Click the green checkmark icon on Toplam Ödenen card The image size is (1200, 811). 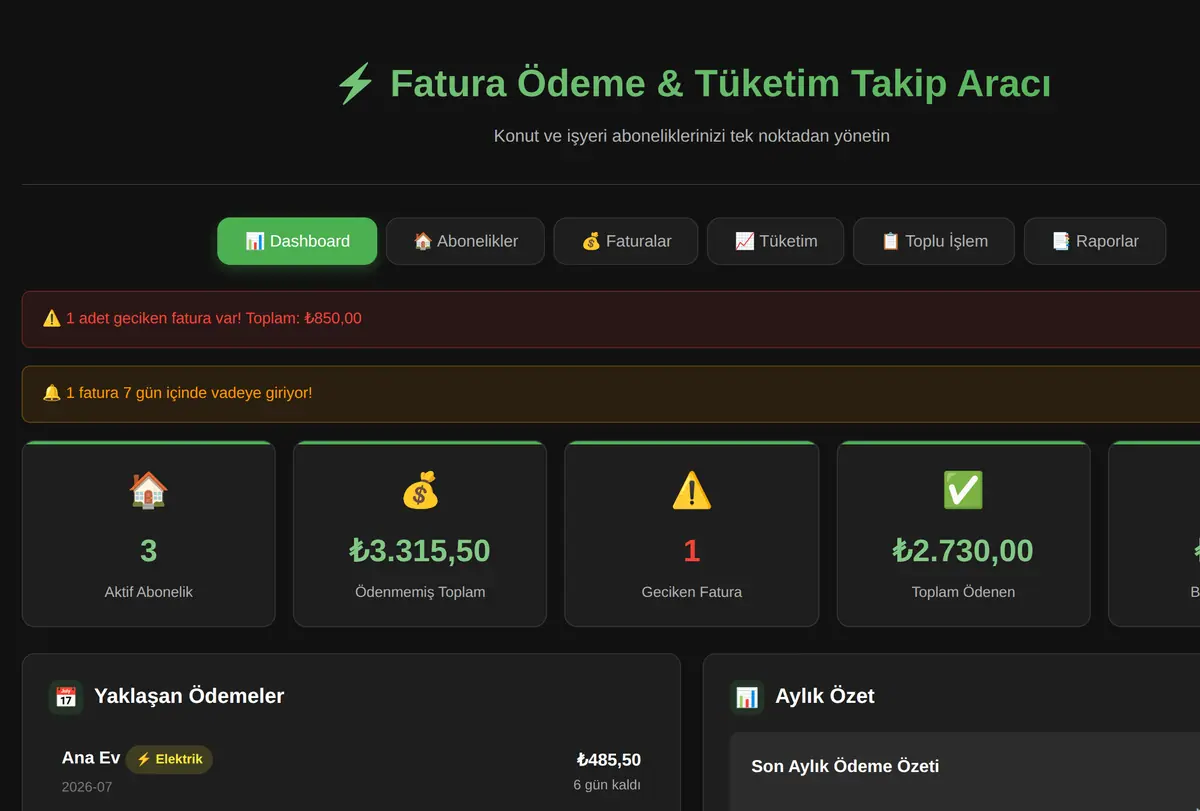(963, 490)
